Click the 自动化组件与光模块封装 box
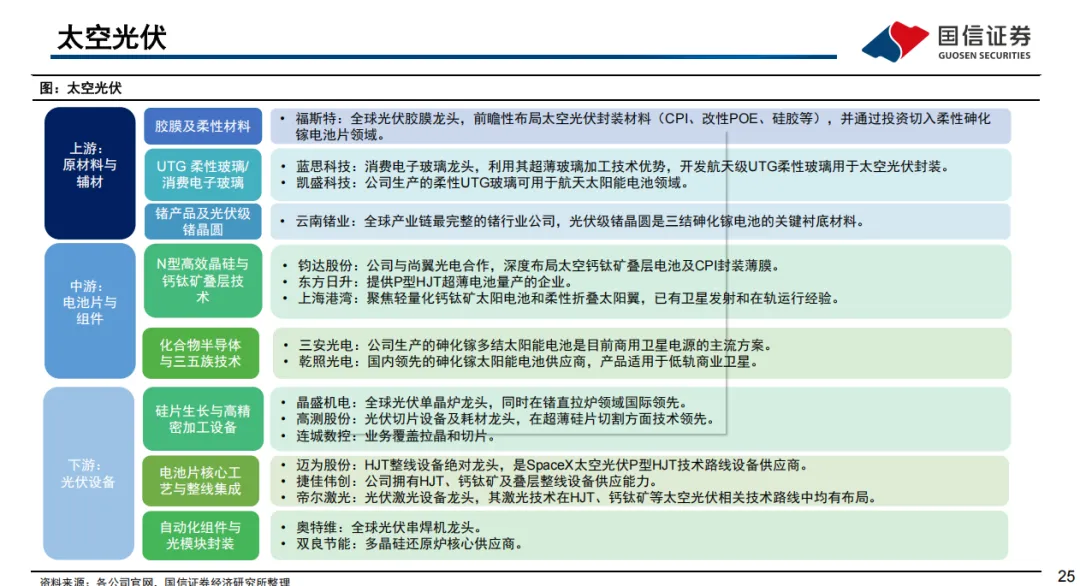1080x586 pixels. [200, 535]
